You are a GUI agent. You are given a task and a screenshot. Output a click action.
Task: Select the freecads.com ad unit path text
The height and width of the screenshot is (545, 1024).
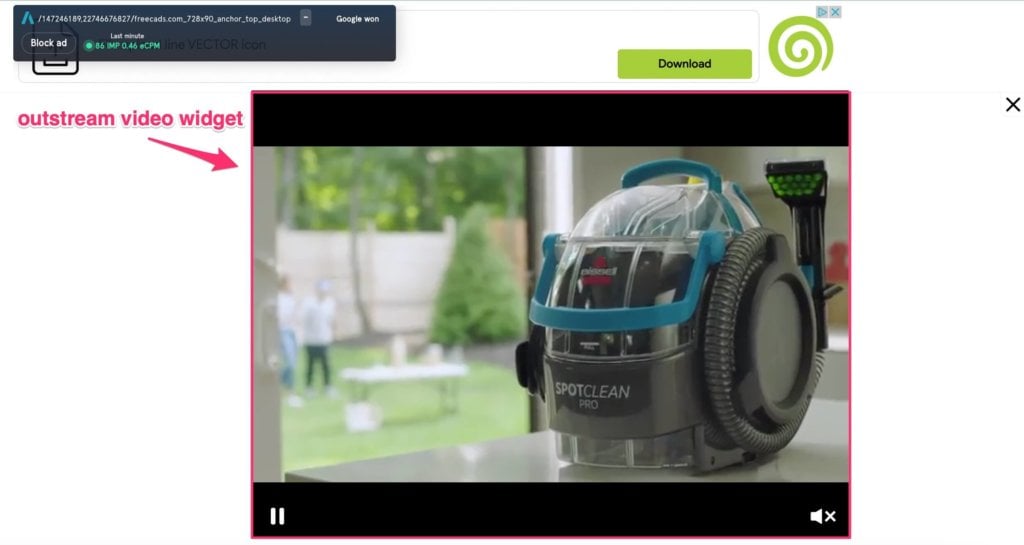click(165, 19)
